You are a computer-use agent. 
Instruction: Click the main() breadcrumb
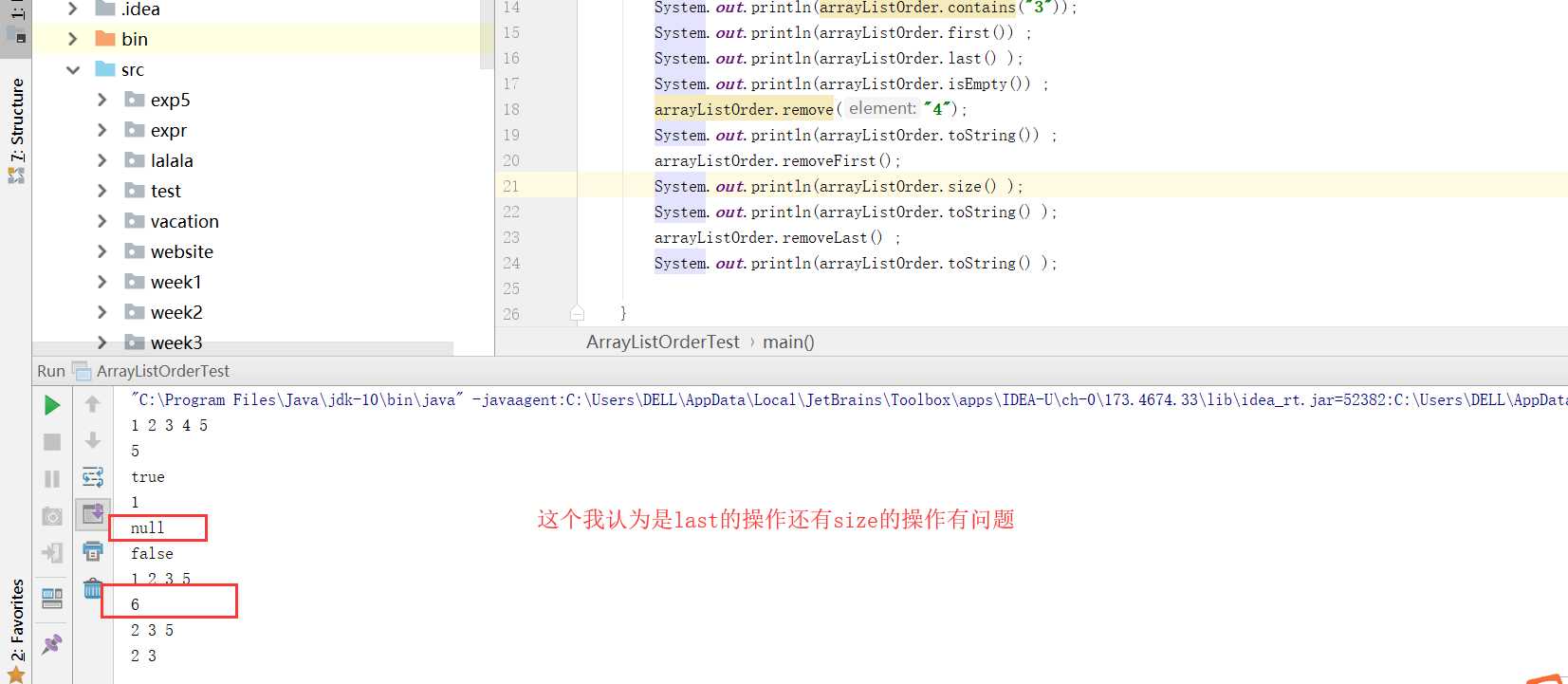pyautogui.click(x=788, y=342)
